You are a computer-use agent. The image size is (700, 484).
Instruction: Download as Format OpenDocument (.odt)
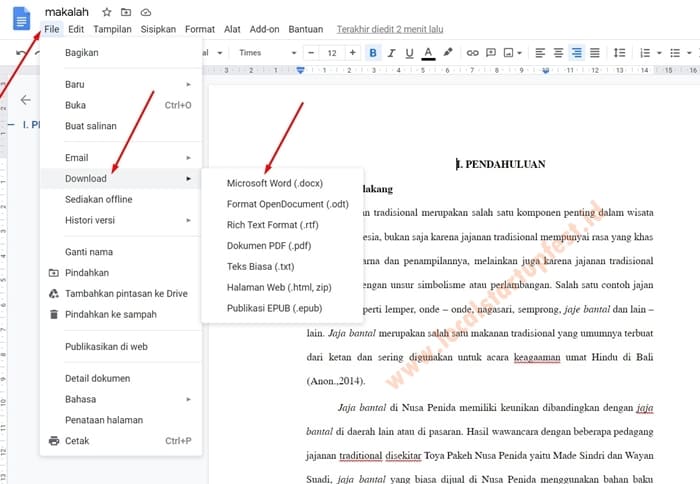(282, 204)
